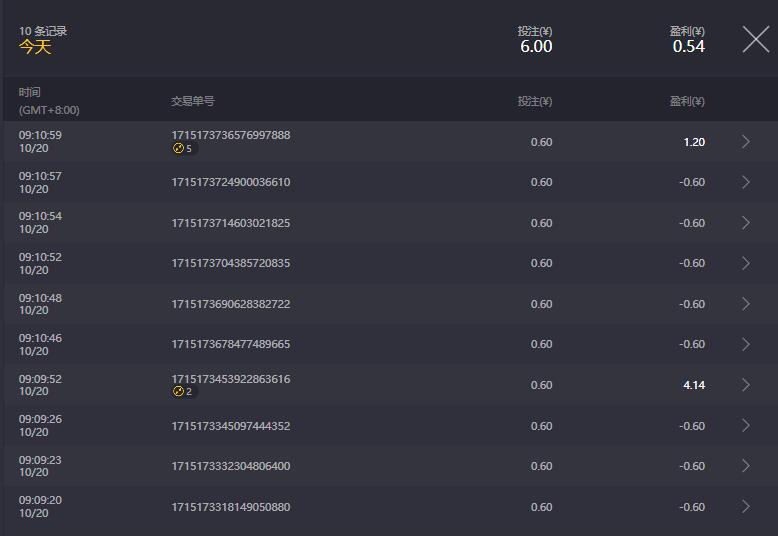Expand details arrow for 09:09:26 record
Image resolution: width=778 pixels, height=536 pixels.
(746, 425)
